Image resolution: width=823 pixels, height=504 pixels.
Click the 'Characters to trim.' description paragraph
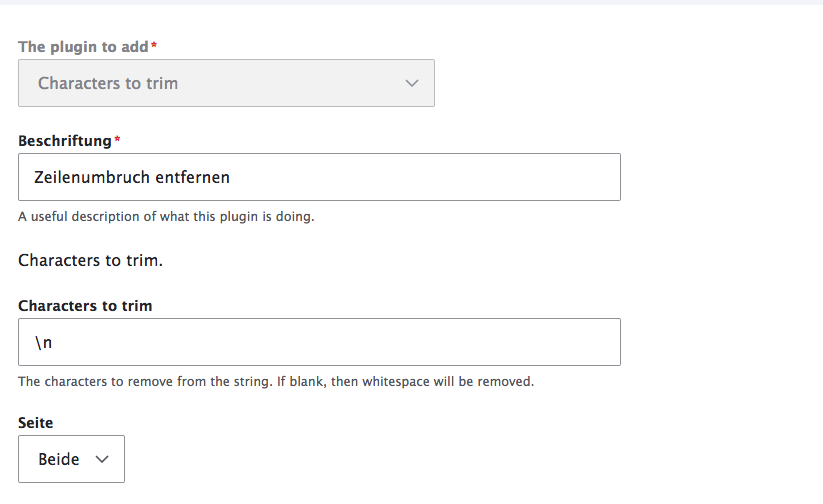click(90, 261)
